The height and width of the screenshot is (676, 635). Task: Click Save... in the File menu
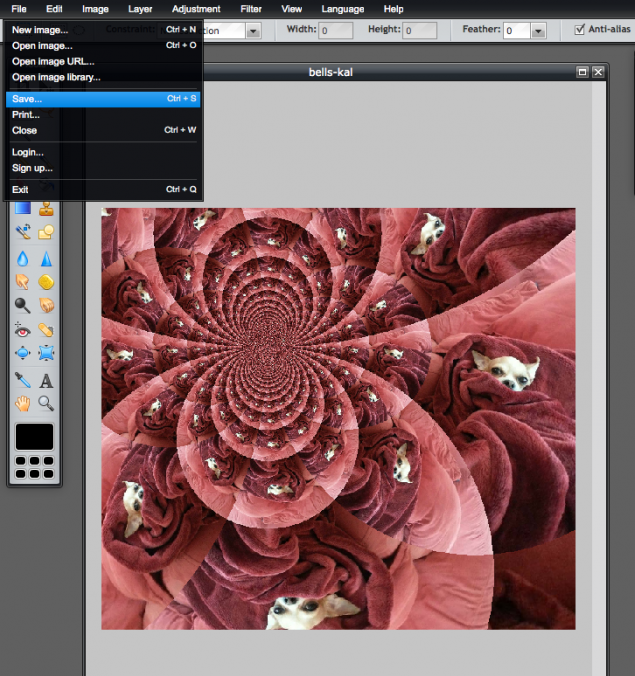103,99
